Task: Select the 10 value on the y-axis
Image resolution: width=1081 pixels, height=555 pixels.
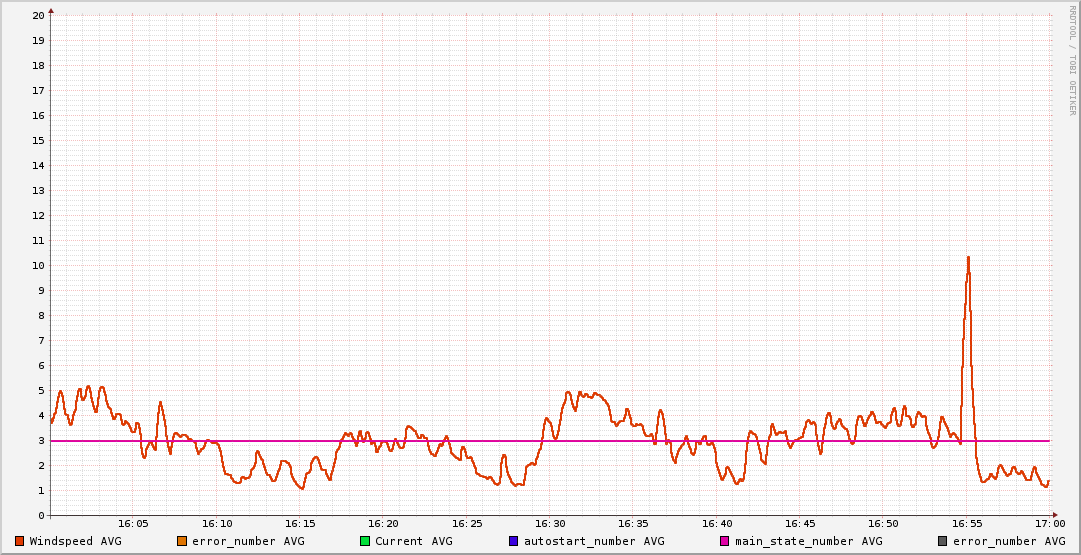Action: 38,265
